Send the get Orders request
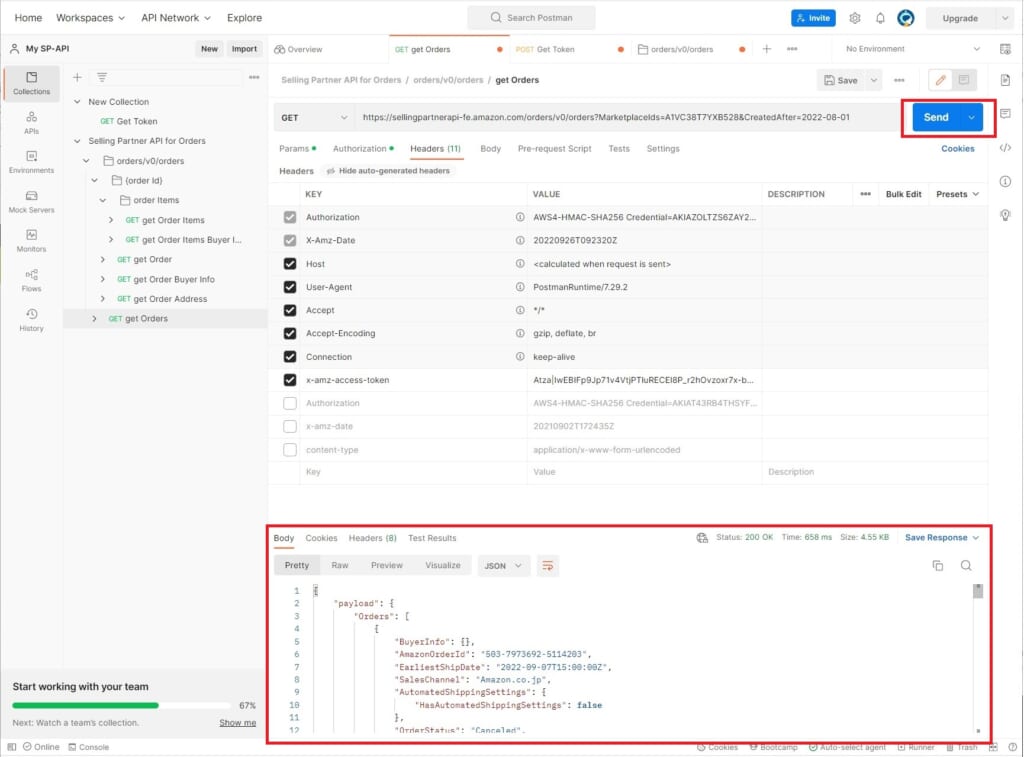The width and height of the screenshot is (1024, 757). (x=936, y=118)
